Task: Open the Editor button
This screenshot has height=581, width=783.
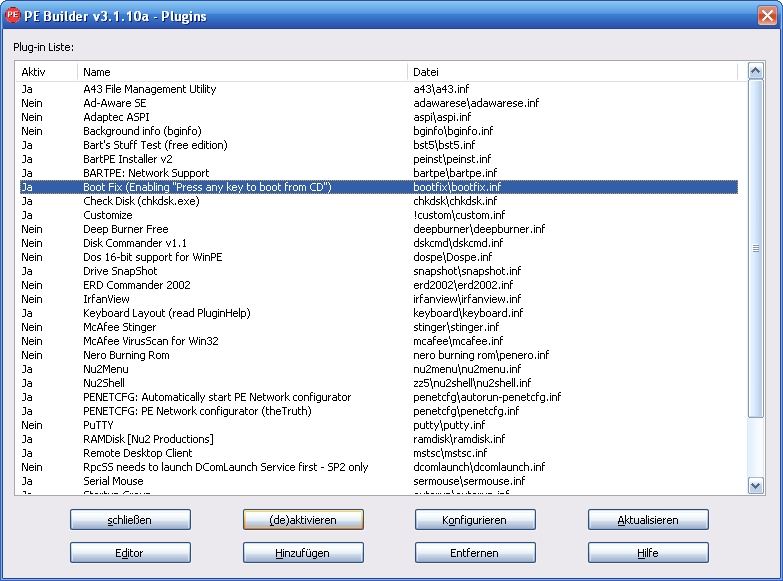Action: point(130,553)
